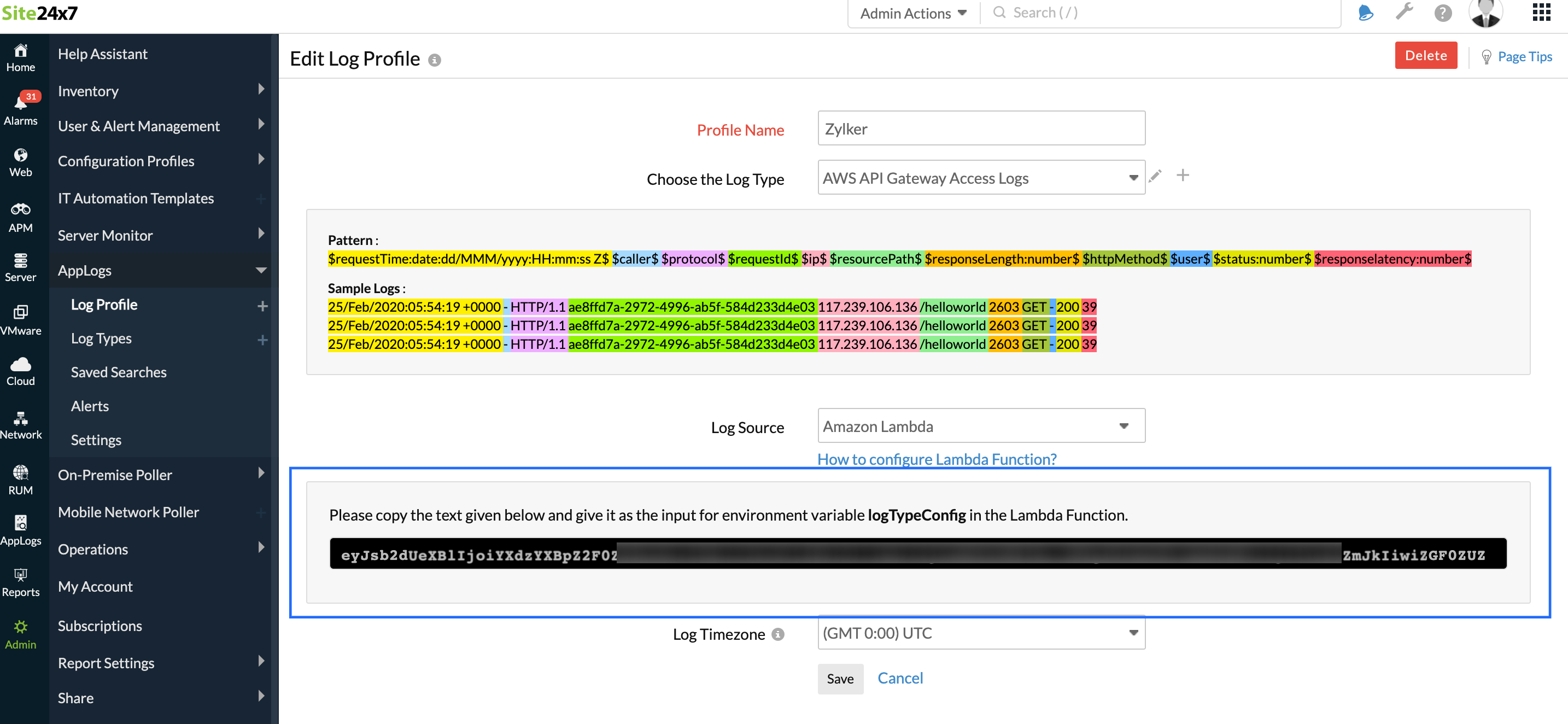Viewport: 1568px width, 724px height.
Task: Open How to configure Lambda Function link
Action: [x=936, y=458]
